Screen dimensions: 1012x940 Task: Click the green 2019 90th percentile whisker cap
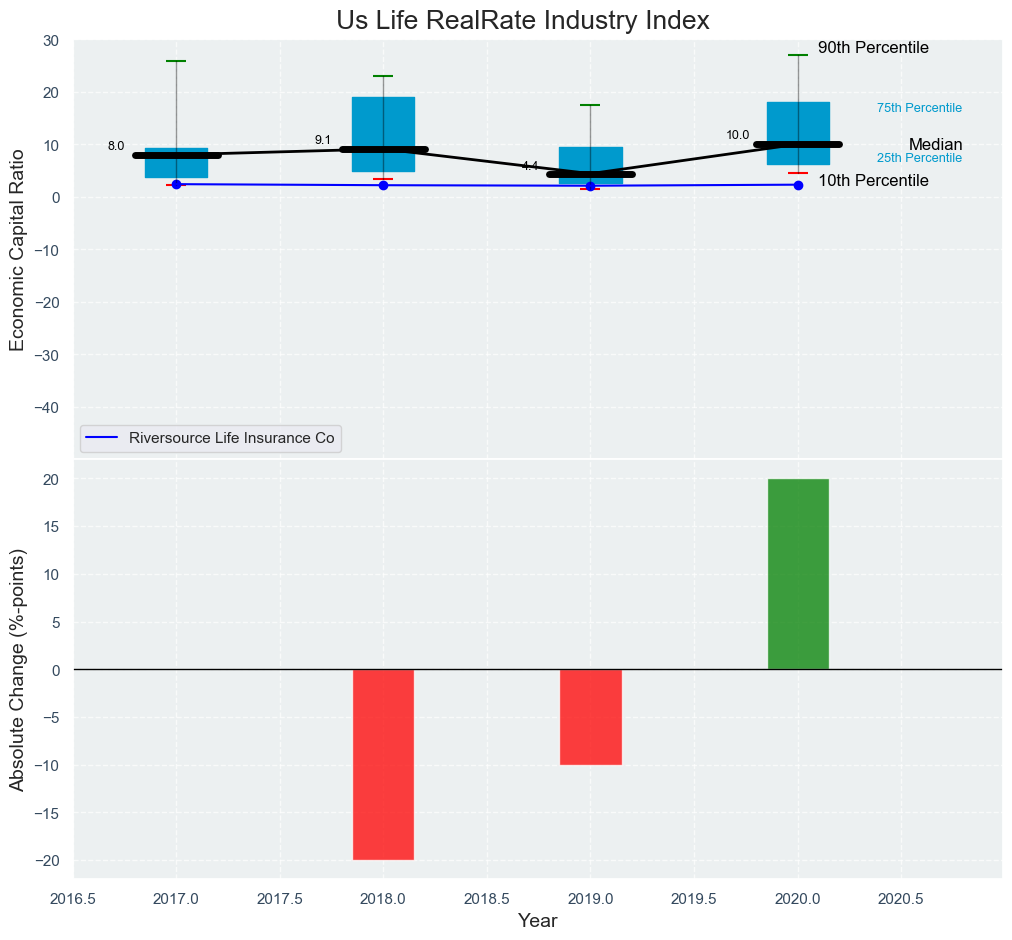(591, 105)
